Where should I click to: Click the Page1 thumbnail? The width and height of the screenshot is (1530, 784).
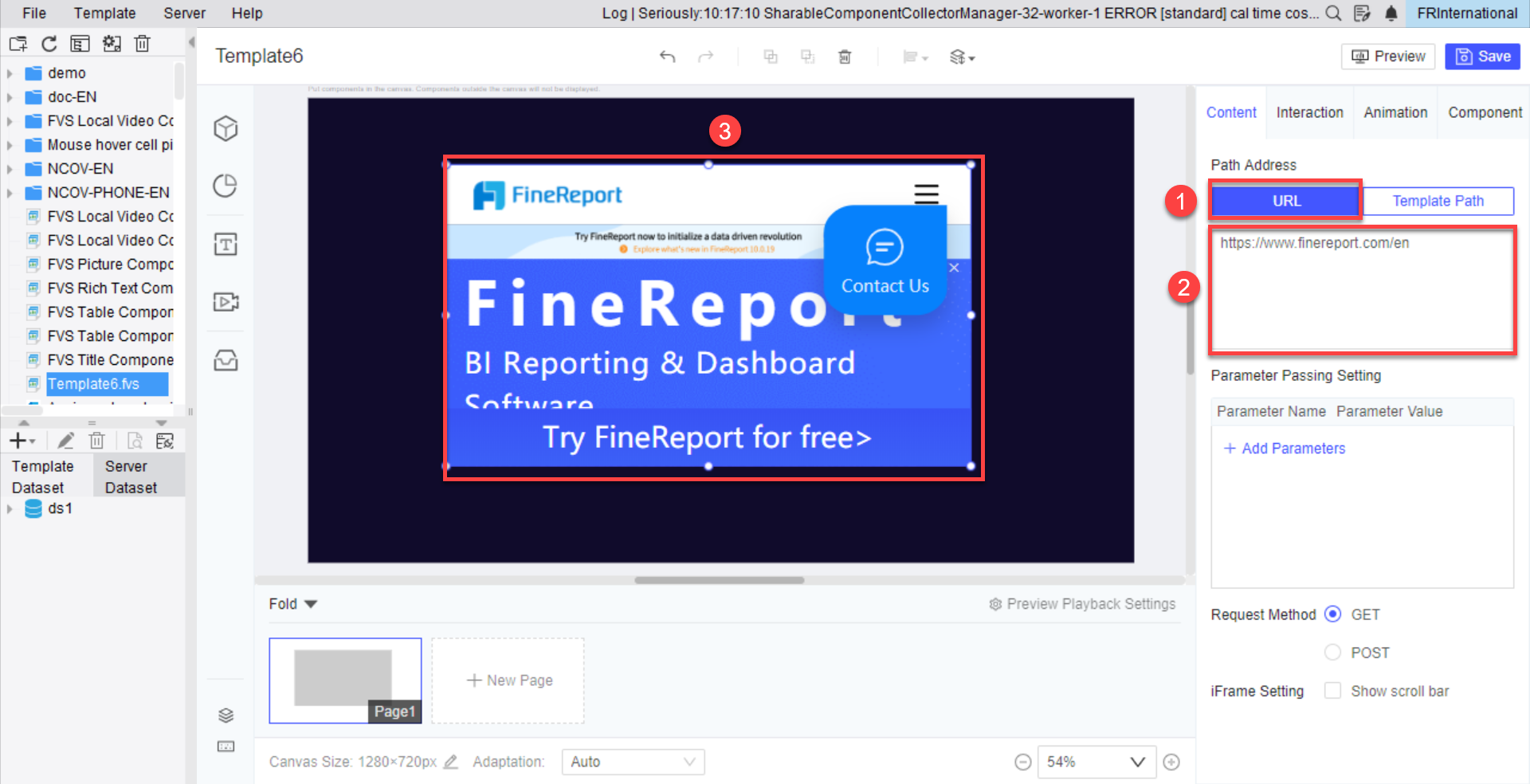(x=345, y=680)
